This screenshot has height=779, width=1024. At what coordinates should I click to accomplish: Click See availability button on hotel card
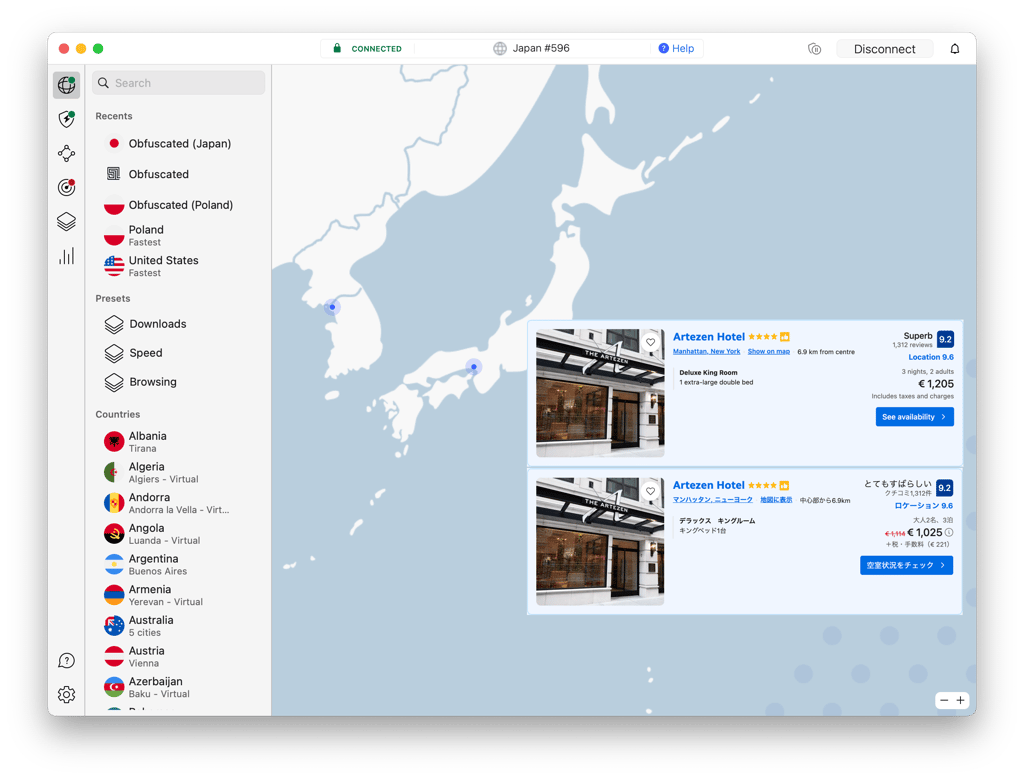coord(914,417)
